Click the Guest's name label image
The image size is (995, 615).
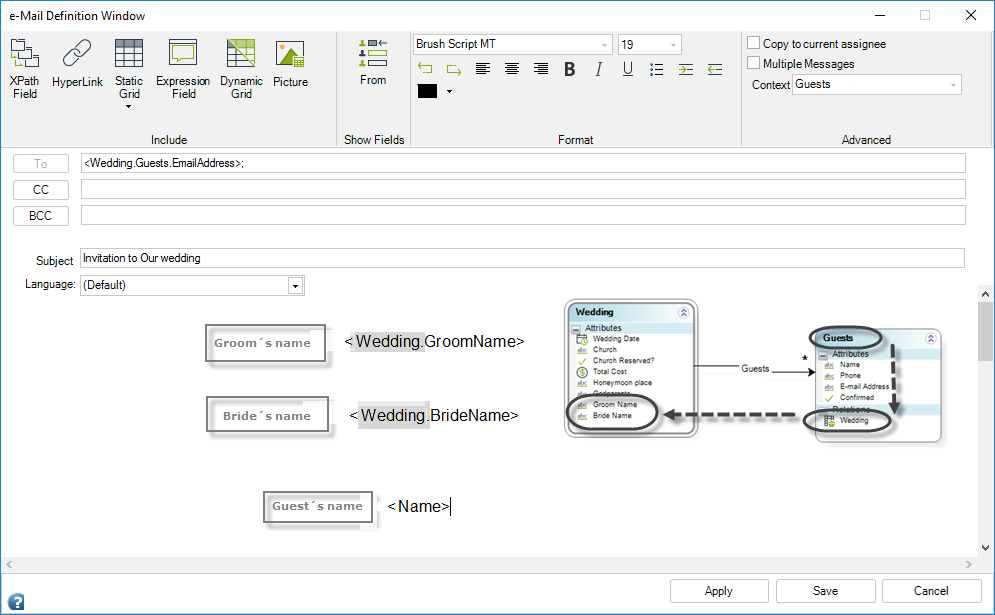[x=318, y=507]
